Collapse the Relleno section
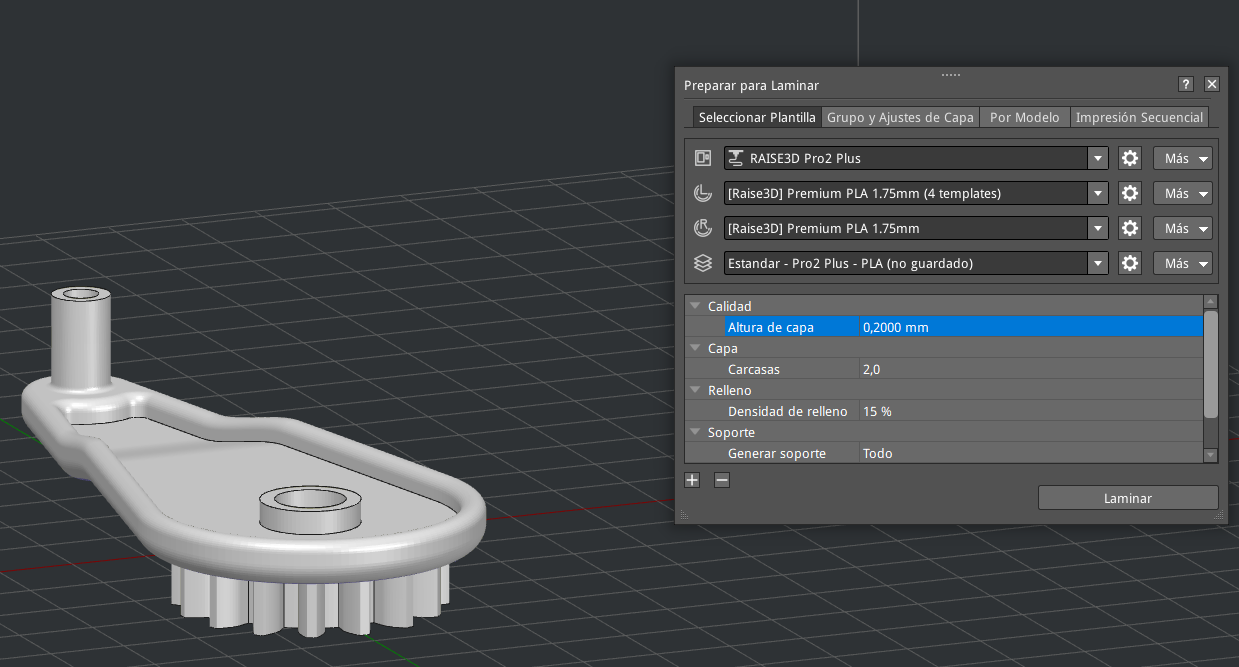The image size is (1239, 667). pyautogui.click(x=695, y=390)
